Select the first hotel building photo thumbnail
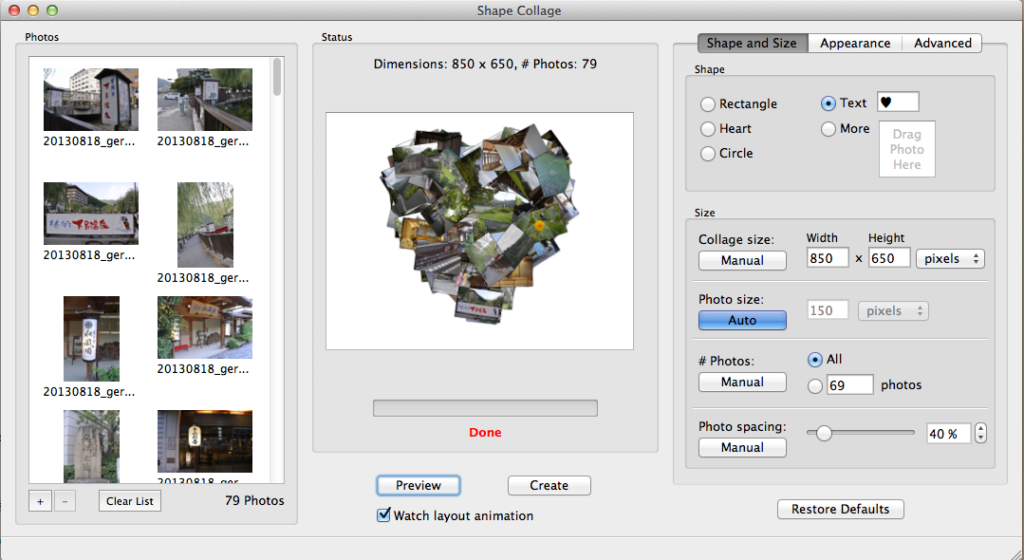1024x560 pixels. pyautogui.click(x=91, y=99)
